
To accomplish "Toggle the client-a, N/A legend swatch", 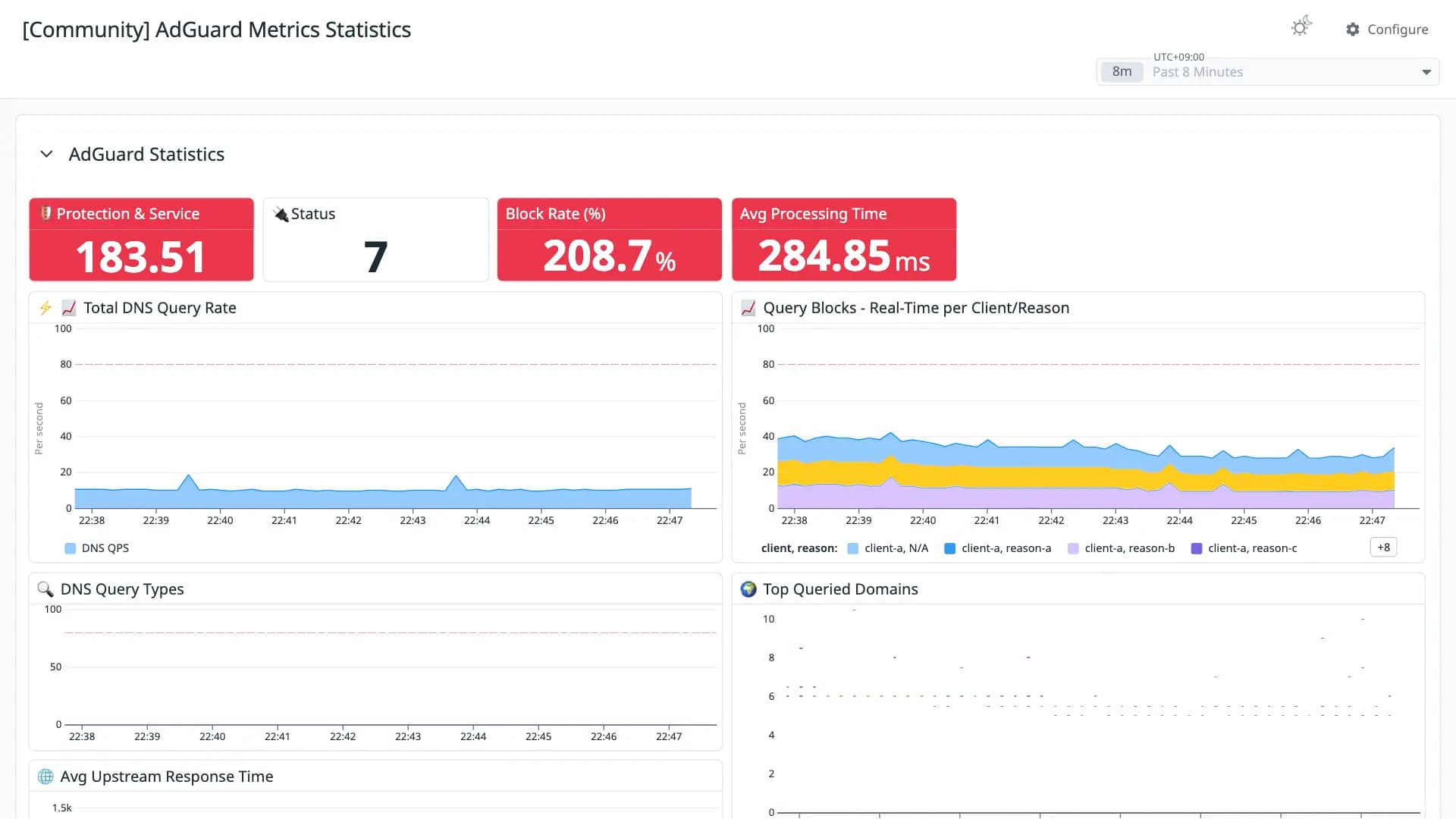I will [852, 548].
